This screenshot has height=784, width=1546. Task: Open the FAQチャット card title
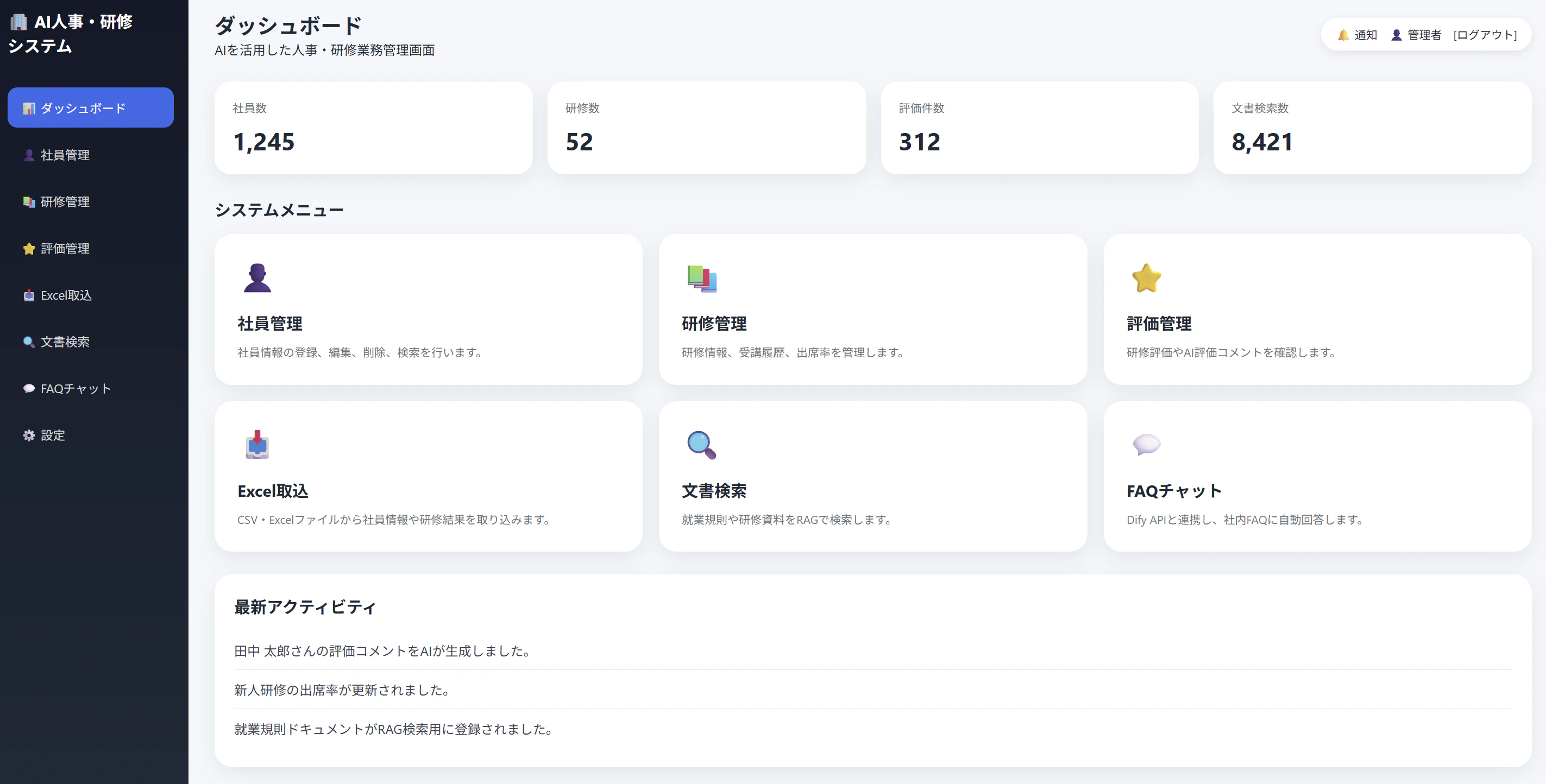click(x=1174, y=491)
